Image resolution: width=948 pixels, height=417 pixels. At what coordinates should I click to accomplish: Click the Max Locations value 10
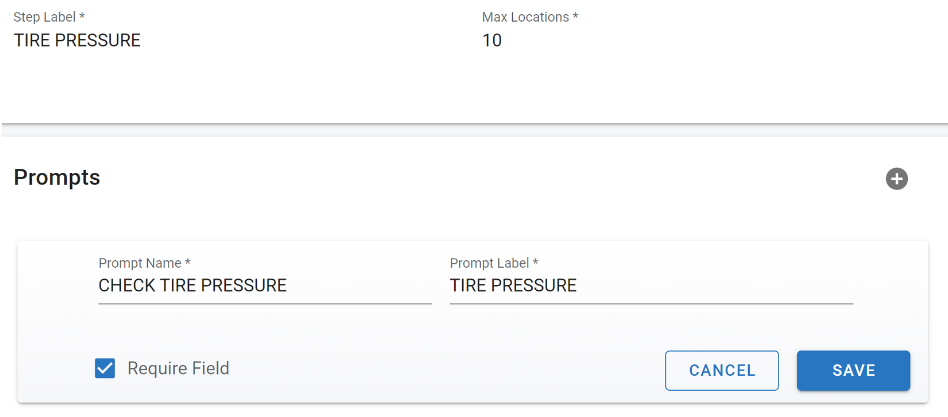pyautogui.click(x=492, y=41)
